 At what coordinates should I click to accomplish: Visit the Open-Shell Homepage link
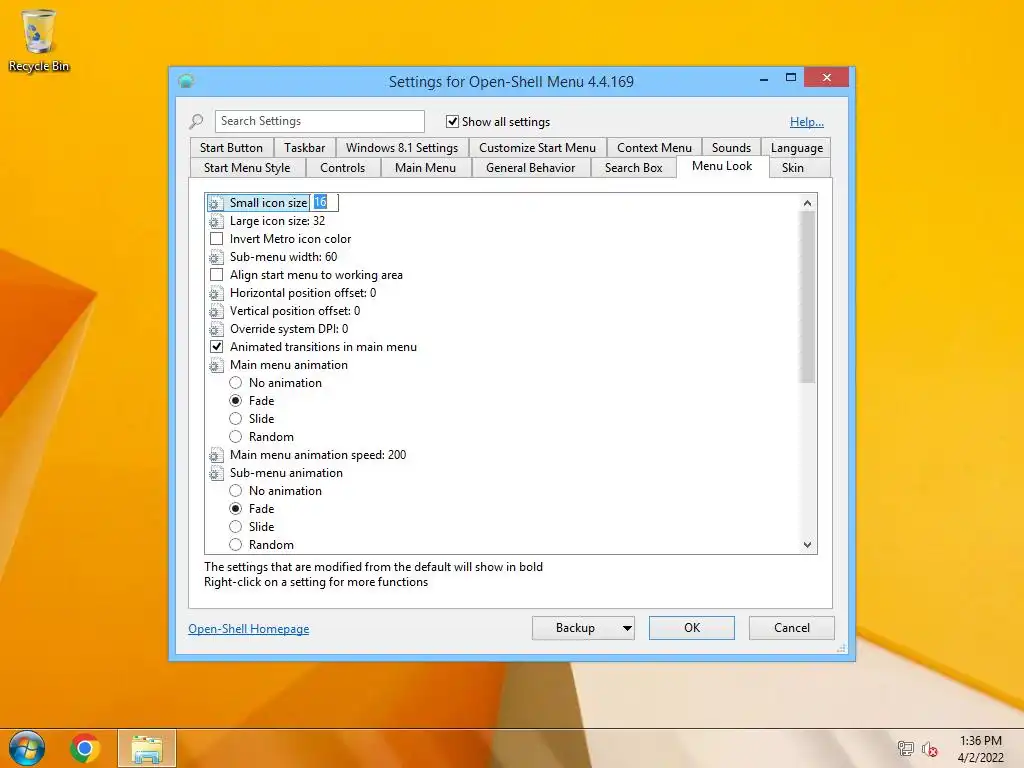(x=249, y=629)
